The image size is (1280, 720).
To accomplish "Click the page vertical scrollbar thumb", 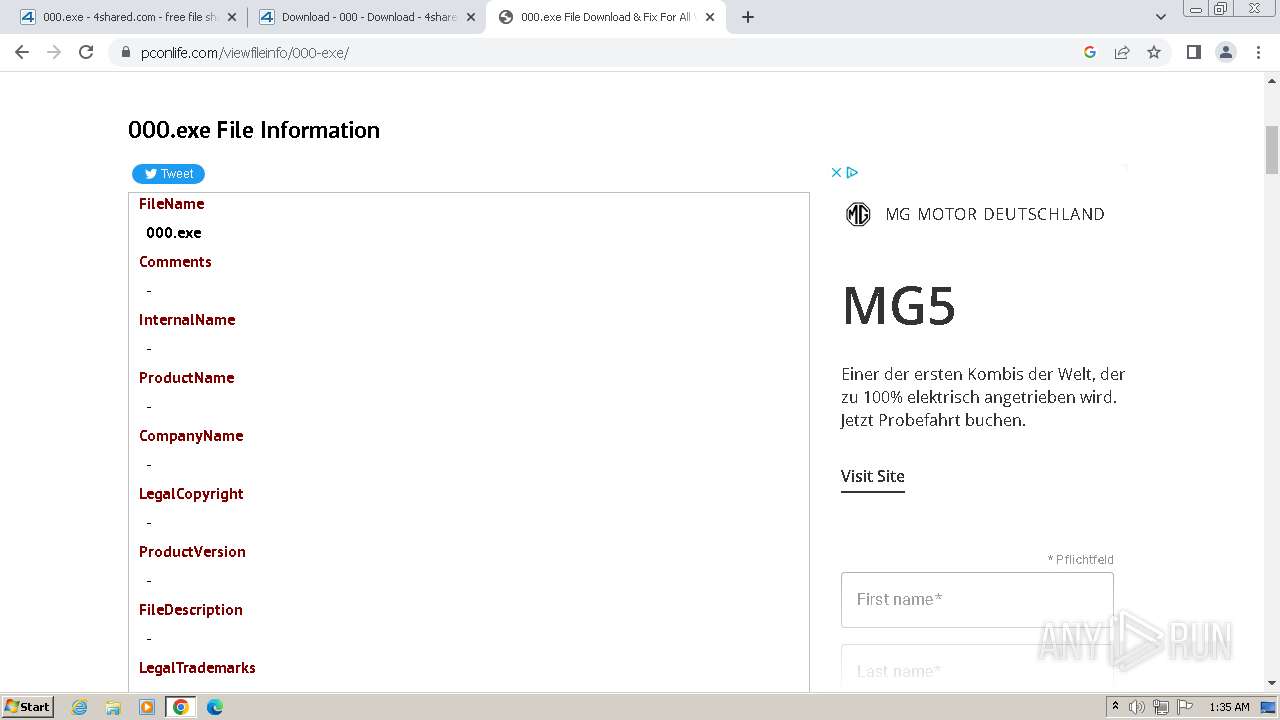I will click(1272, 150).
